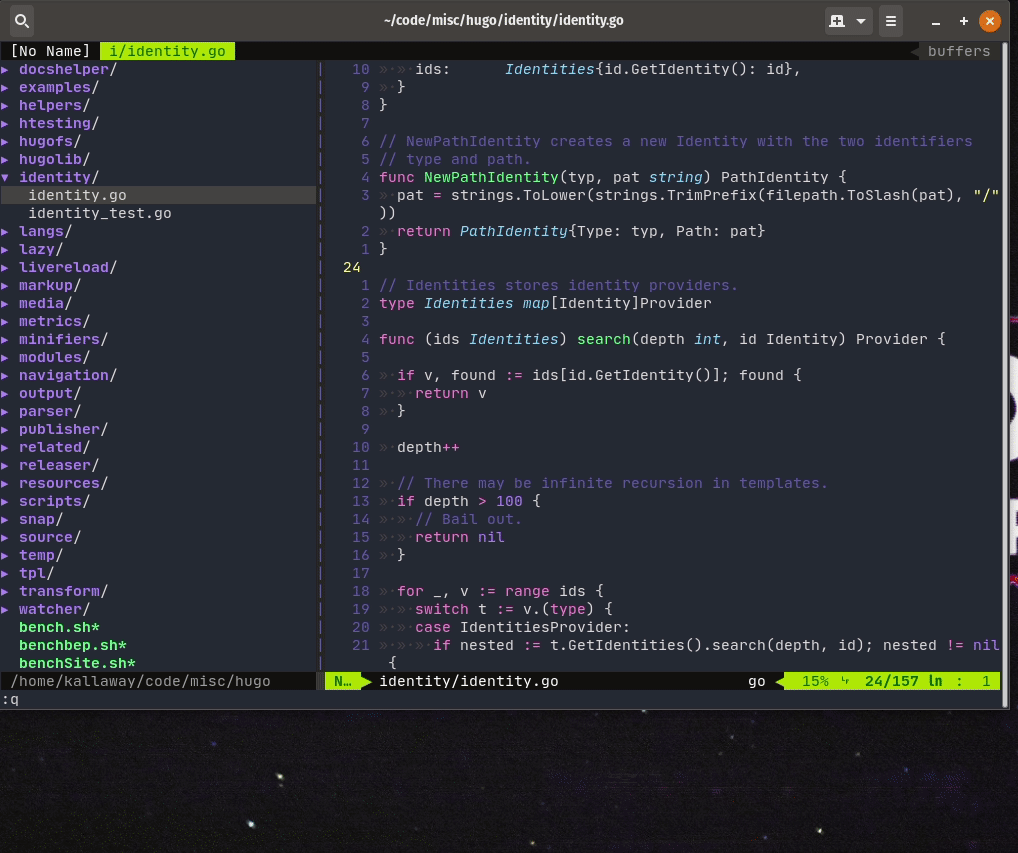Click the go filetype indicator in the statusline
The height and width of the screenshot is (853, 1018).
point(756,681)
